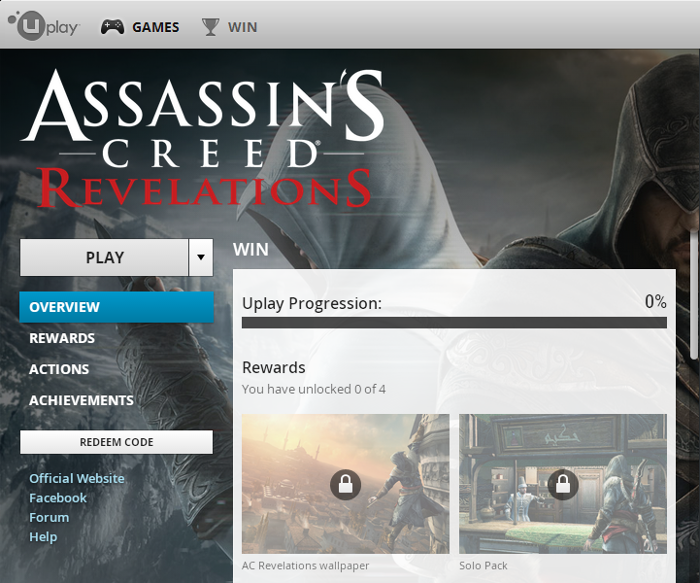This screenshot has height=583, width=700.
Task: Click the game controller icon
Action: click(112, 27)
